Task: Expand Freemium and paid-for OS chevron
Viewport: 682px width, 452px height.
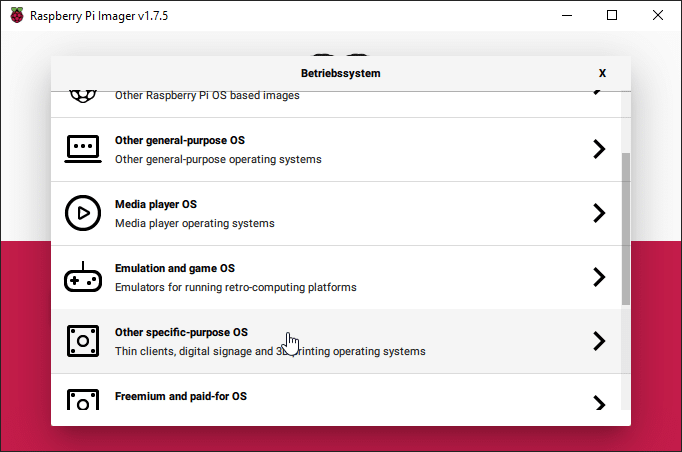Action: (599, 403)
